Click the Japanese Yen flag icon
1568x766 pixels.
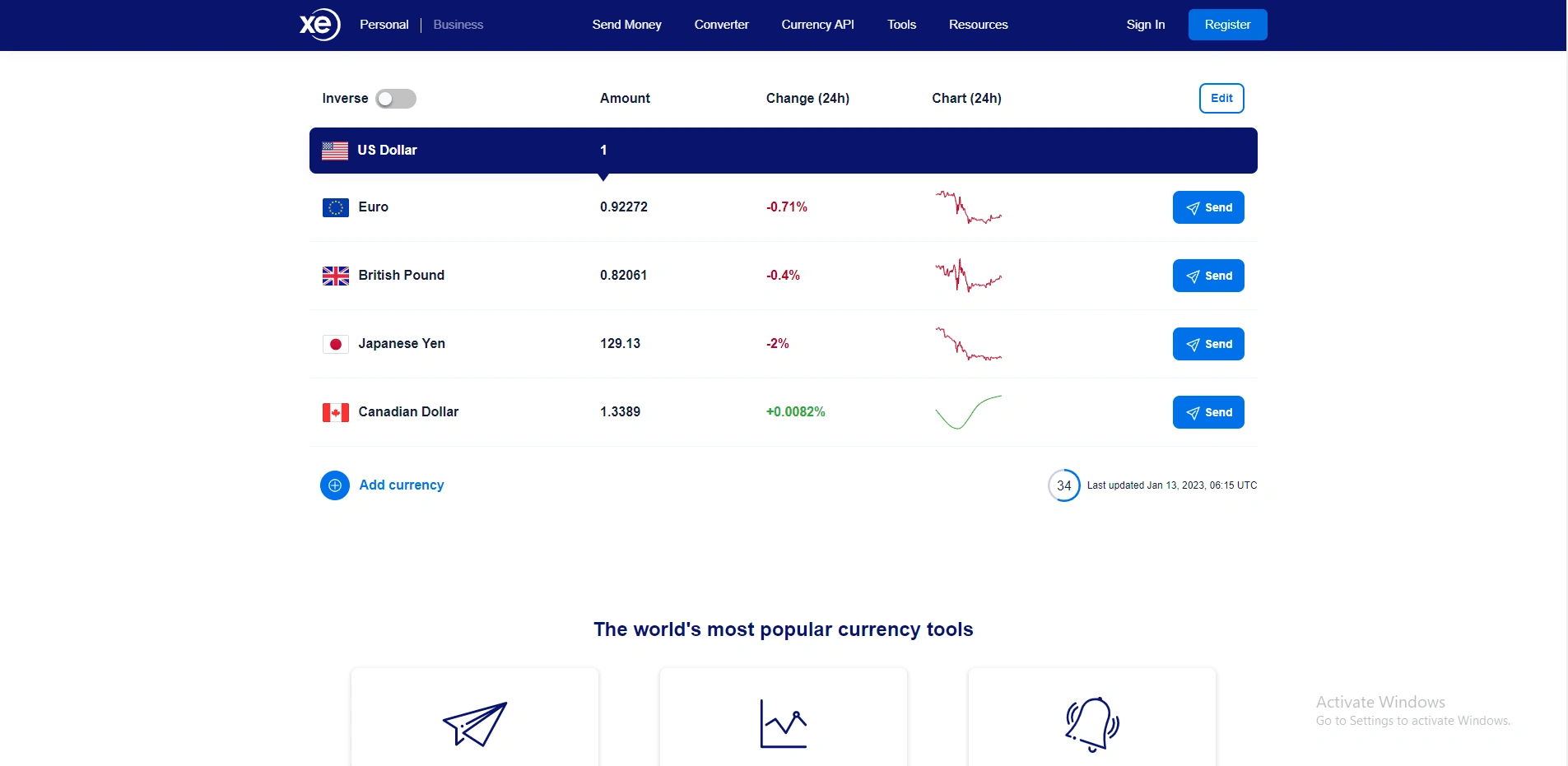click(336, 344)
